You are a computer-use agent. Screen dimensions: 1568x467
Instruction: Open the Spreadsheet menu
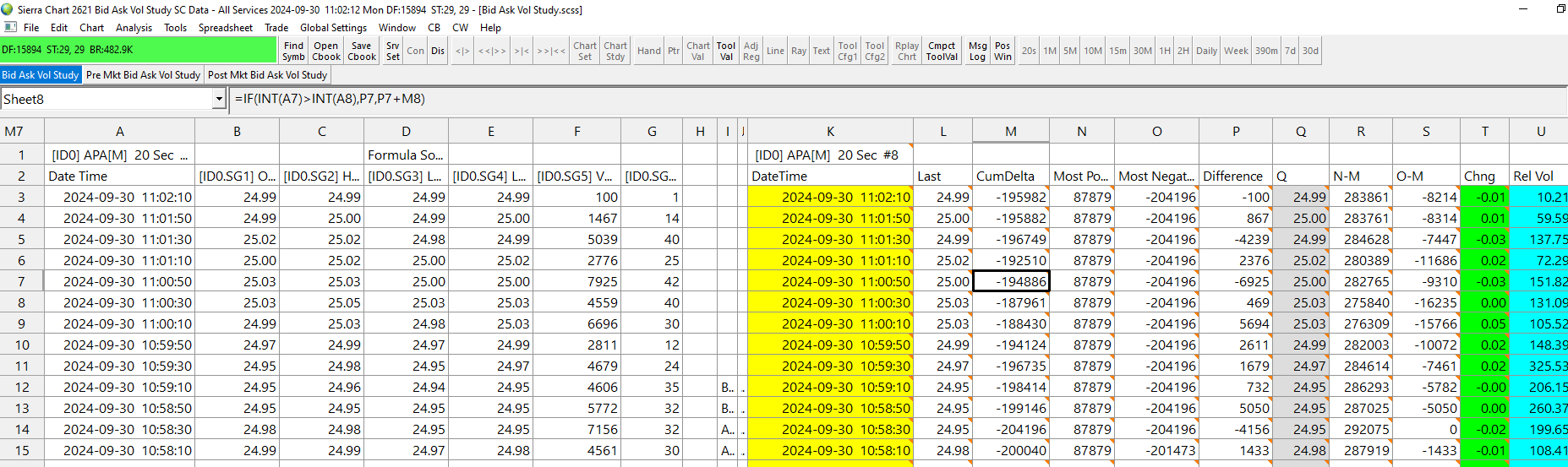226,28
